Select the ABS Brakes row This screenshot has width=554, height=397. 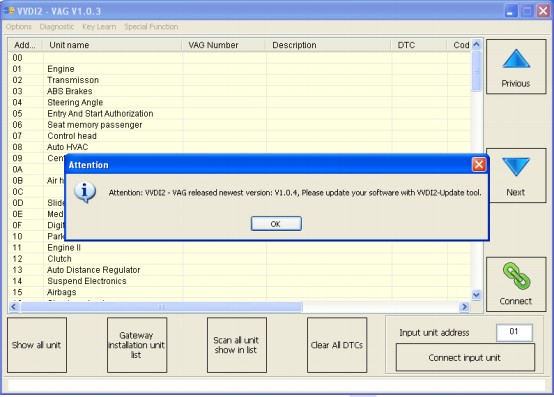(239, 91)
